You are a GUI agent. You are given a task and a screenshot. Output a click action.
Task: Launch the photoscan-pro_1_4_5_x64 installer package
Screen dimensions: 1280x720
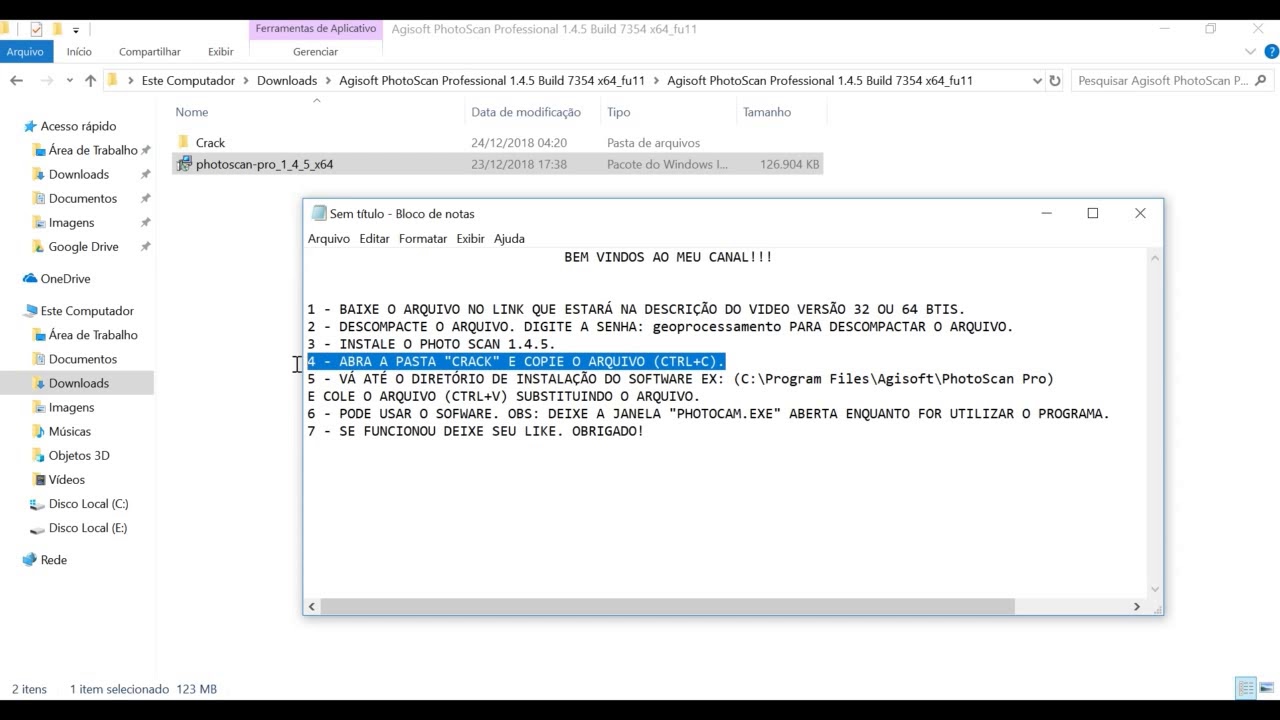pyautogui.click(x=265, y=164)
